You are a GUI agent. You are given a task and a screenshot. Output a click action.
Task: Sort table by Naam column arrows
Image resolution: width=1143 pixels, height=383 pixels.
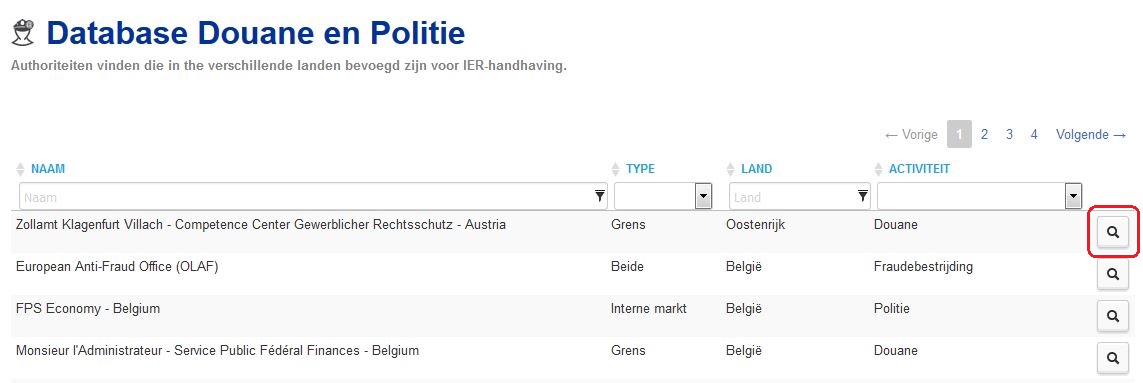20,169
